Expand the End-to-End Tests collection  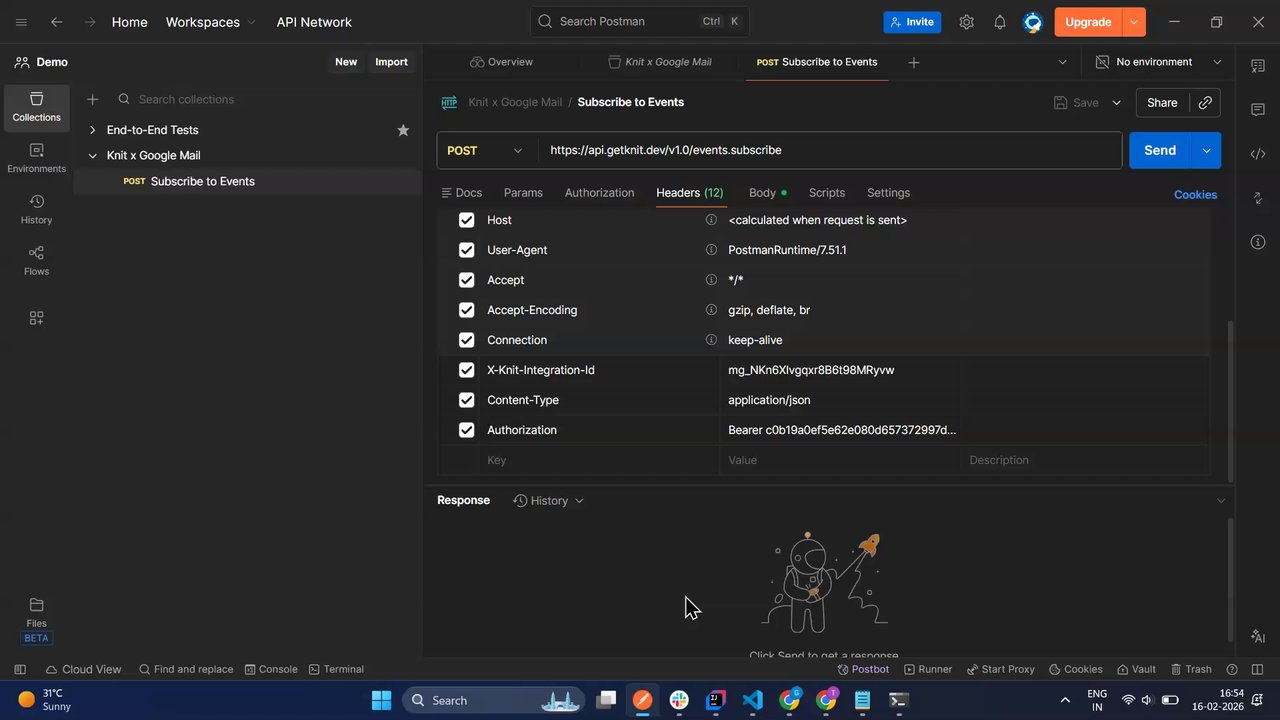pos(93,130)
